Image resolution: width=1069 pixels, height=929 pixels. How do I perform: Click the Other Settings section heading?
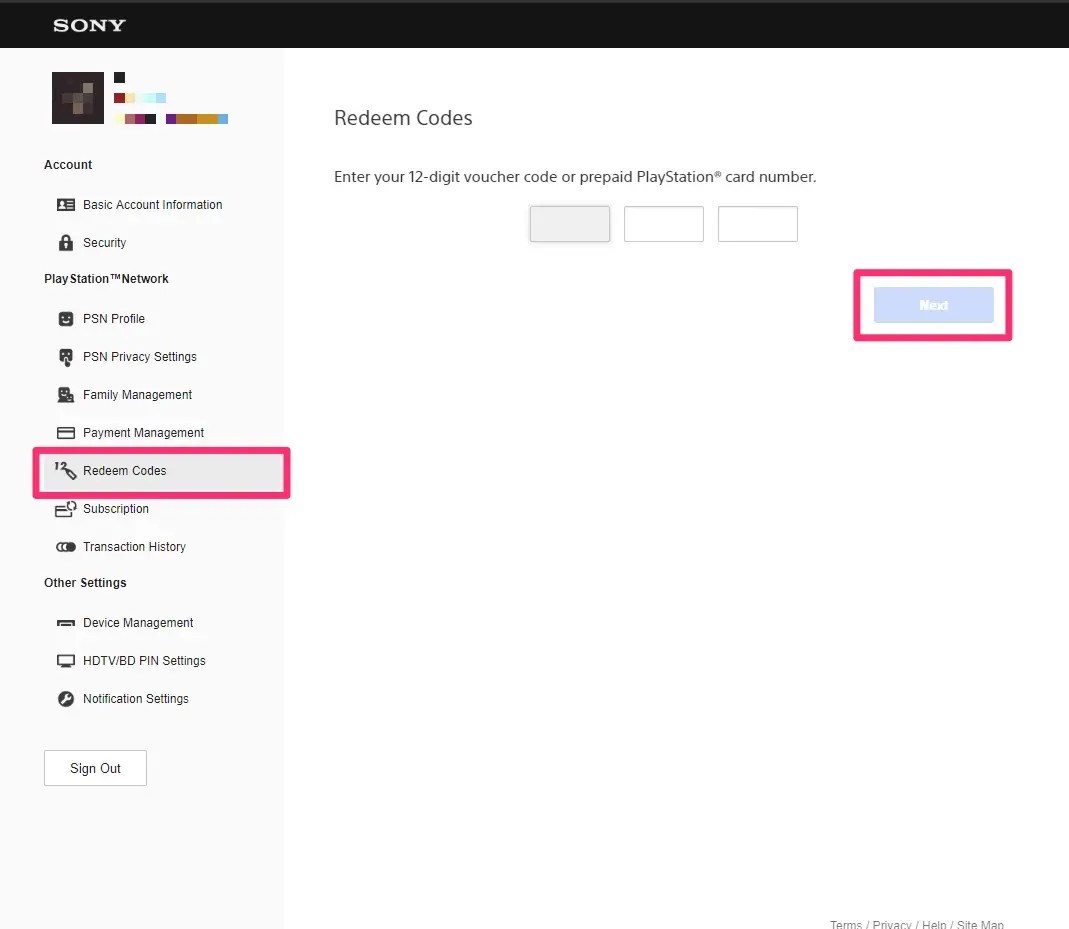pyautogui.click(x=85, y=583)
